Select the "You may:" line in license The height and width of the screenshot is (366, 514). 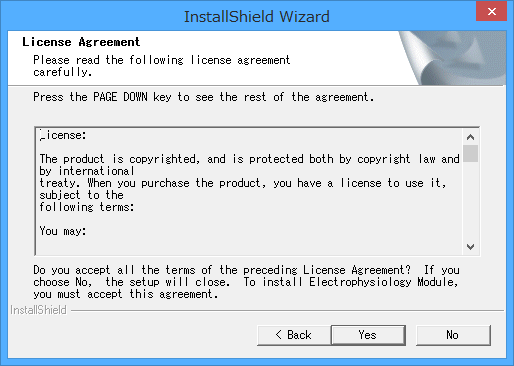coord(63,231)
